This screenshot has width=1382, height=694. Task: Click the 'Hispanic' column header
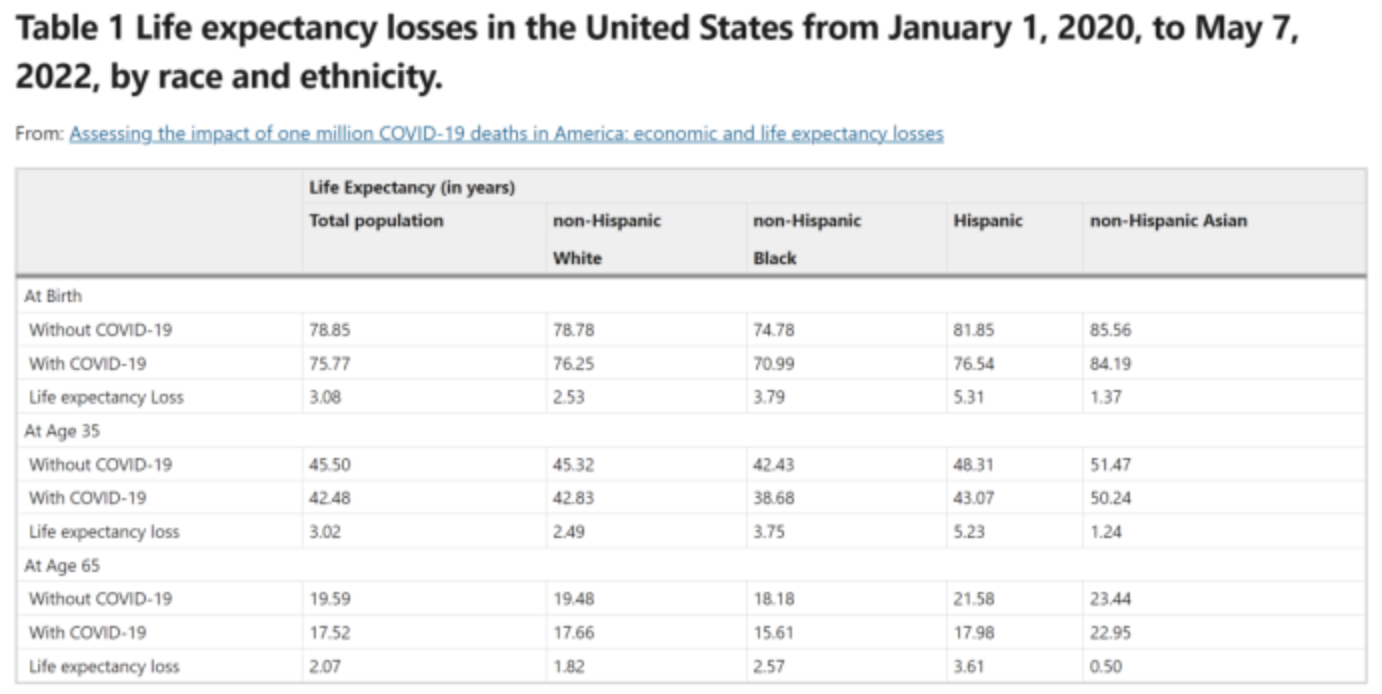[988, 221]
